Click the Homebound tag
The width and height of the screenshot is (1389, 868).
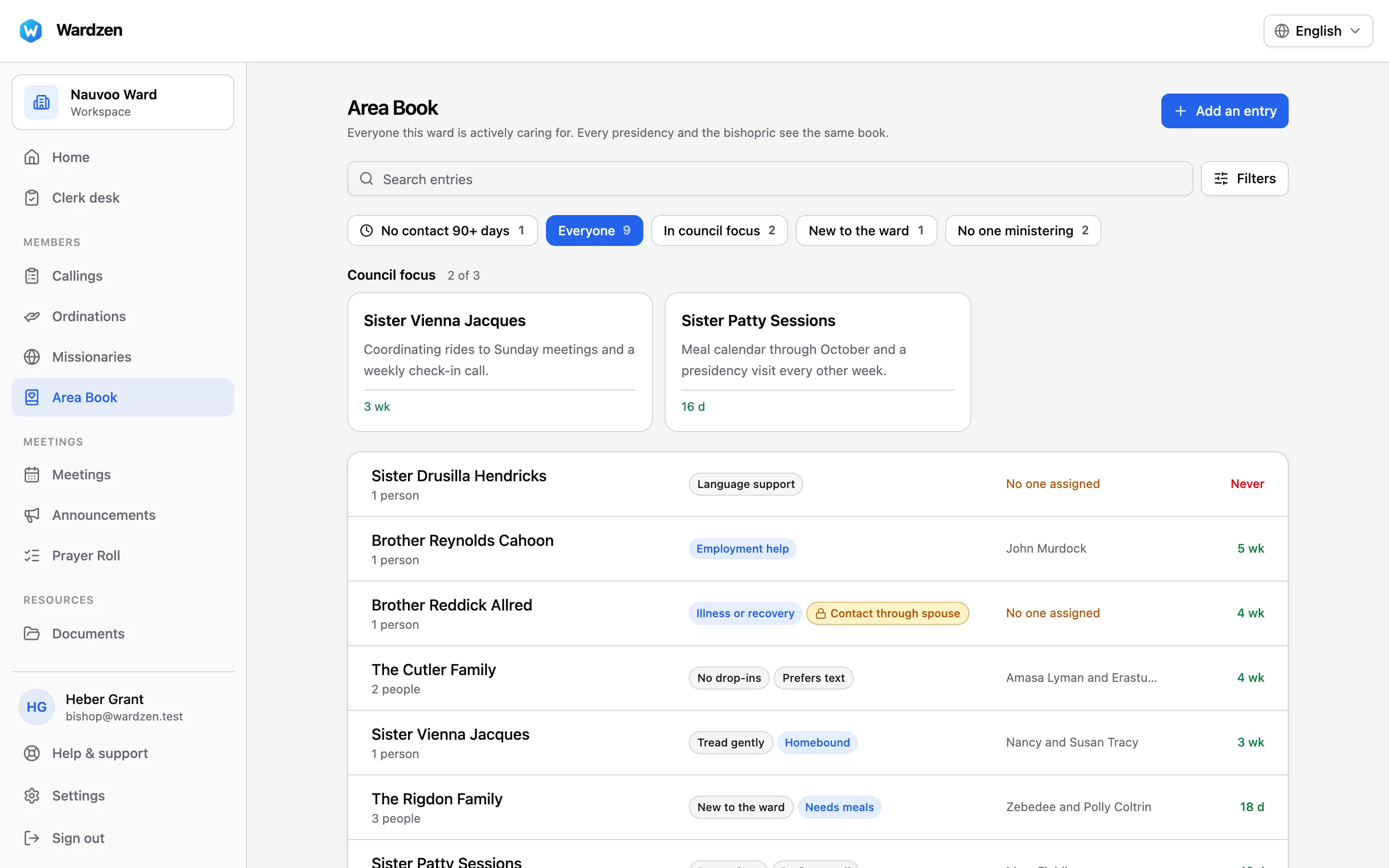coord(817,742)
